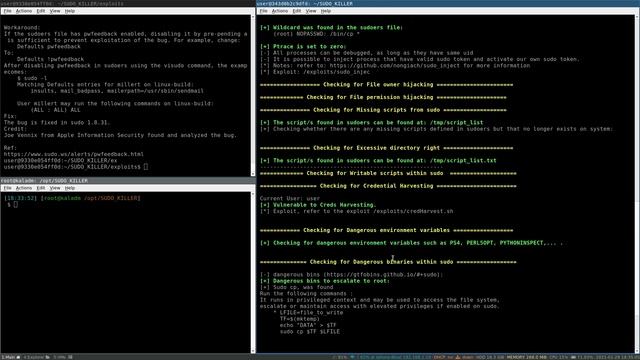Click 'Vulnerable to Creds Harvesting.' line
This screenshot has height=360, width=640.
318,205
